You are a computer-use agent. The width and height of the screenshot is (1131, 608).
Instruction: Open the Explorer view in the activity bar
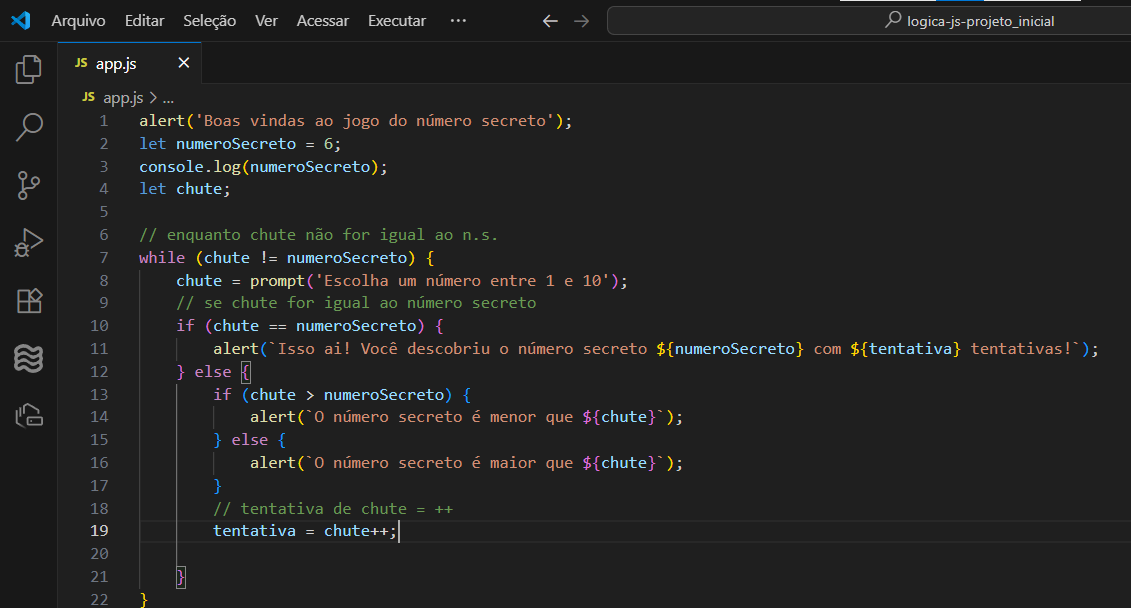29,69
